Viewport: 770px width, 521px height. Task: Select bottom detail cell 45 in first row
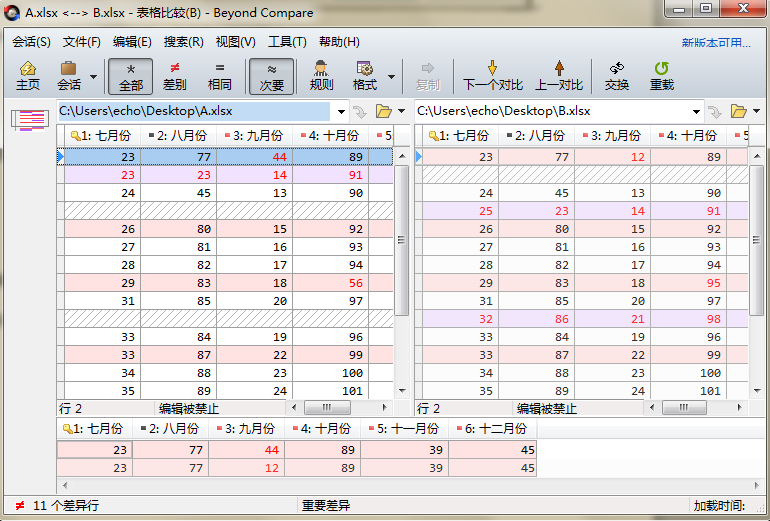point(493,450)
